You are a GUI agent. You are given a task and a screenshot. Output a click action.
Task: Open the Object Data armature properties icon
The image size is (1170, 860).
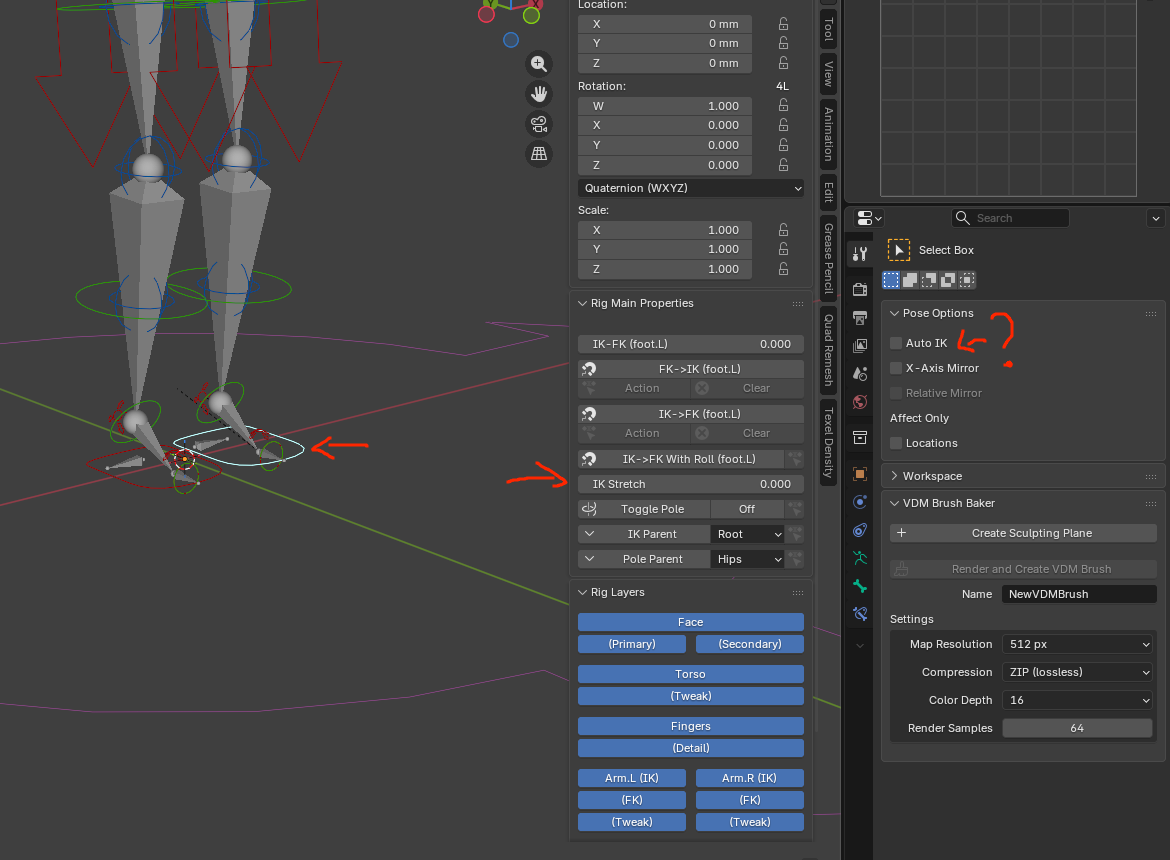860,557
